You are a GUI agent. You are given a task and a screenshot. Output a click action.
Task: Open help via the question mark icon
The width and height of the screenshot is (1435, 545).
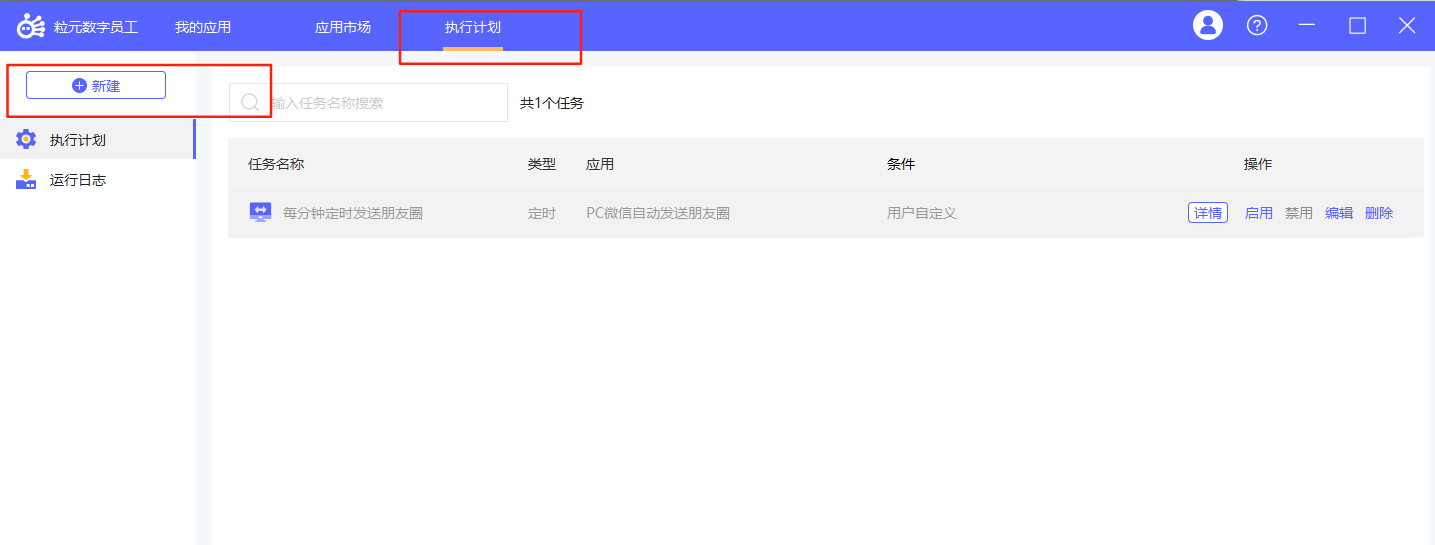(1257, 26)
